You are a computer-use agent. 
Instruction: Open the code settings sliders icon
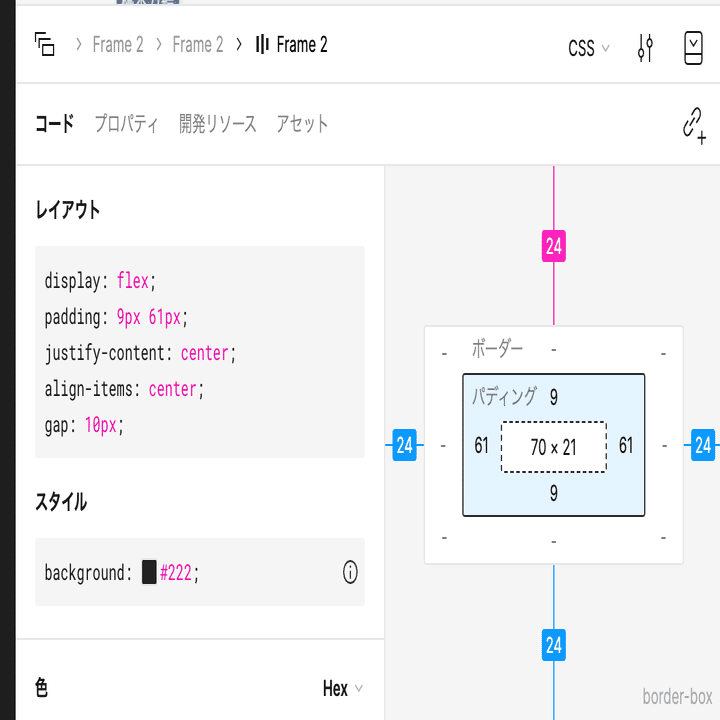[x=645, y=47]
